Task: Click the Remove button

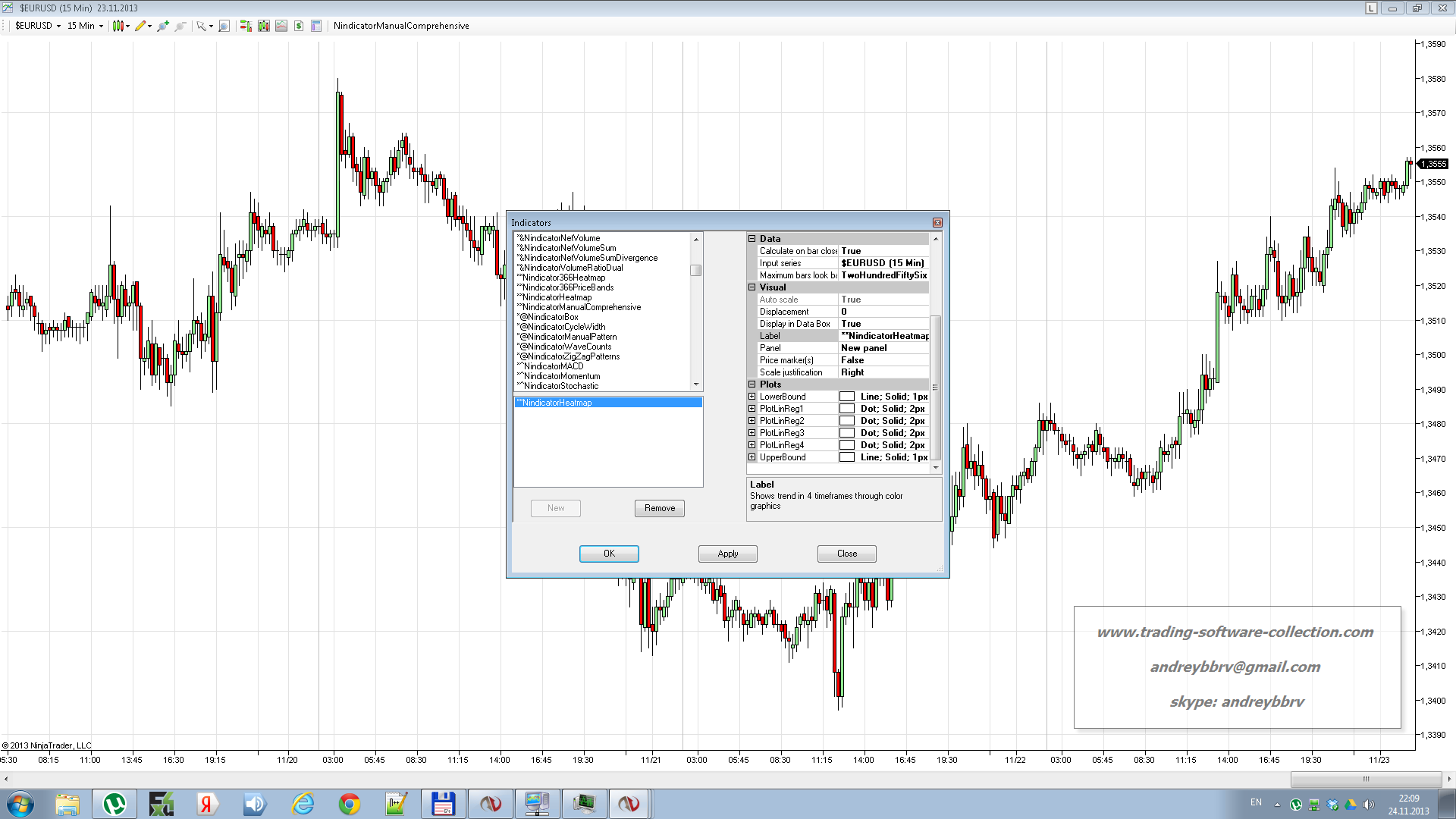Action: tap(659, 508)
